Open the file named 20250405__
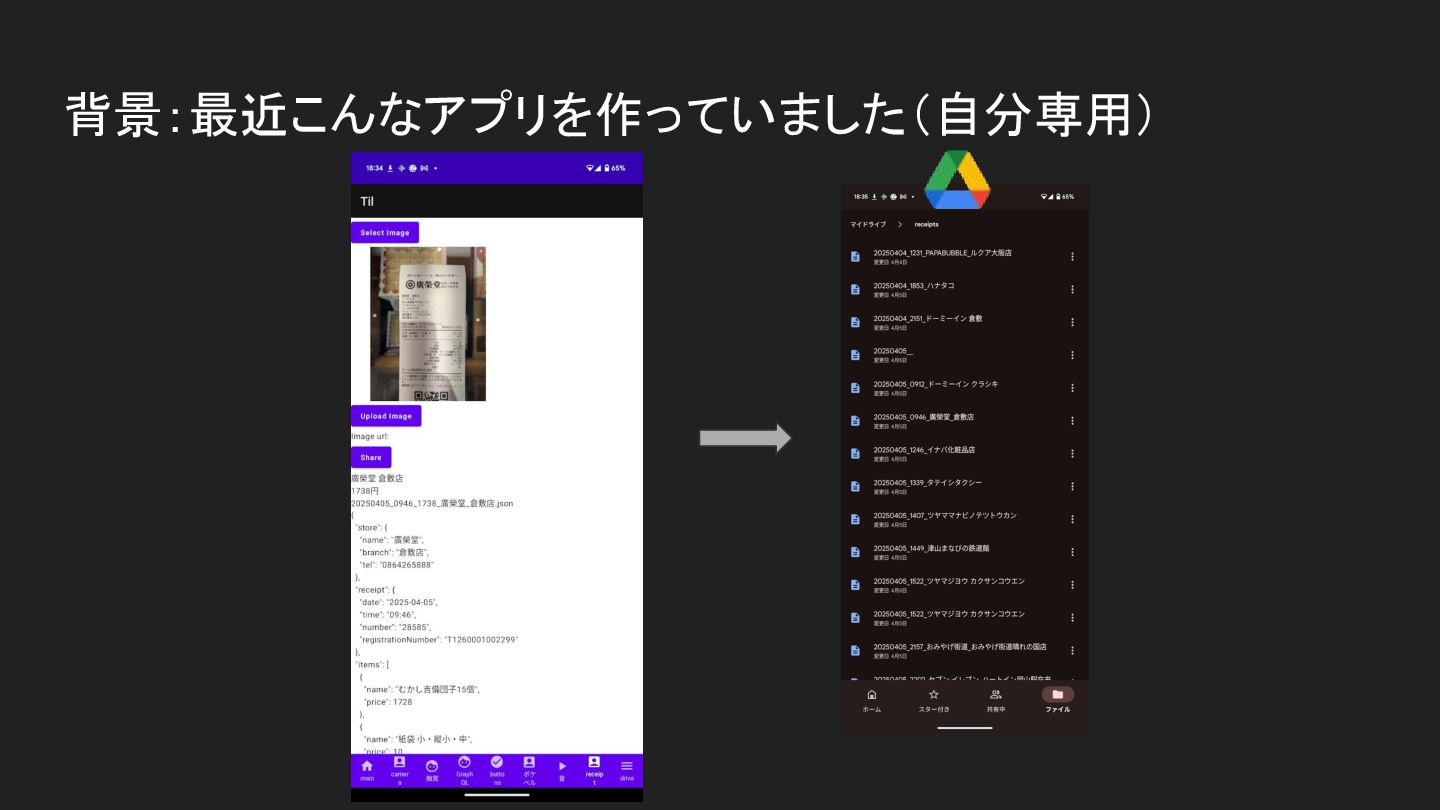 [964, 355]
